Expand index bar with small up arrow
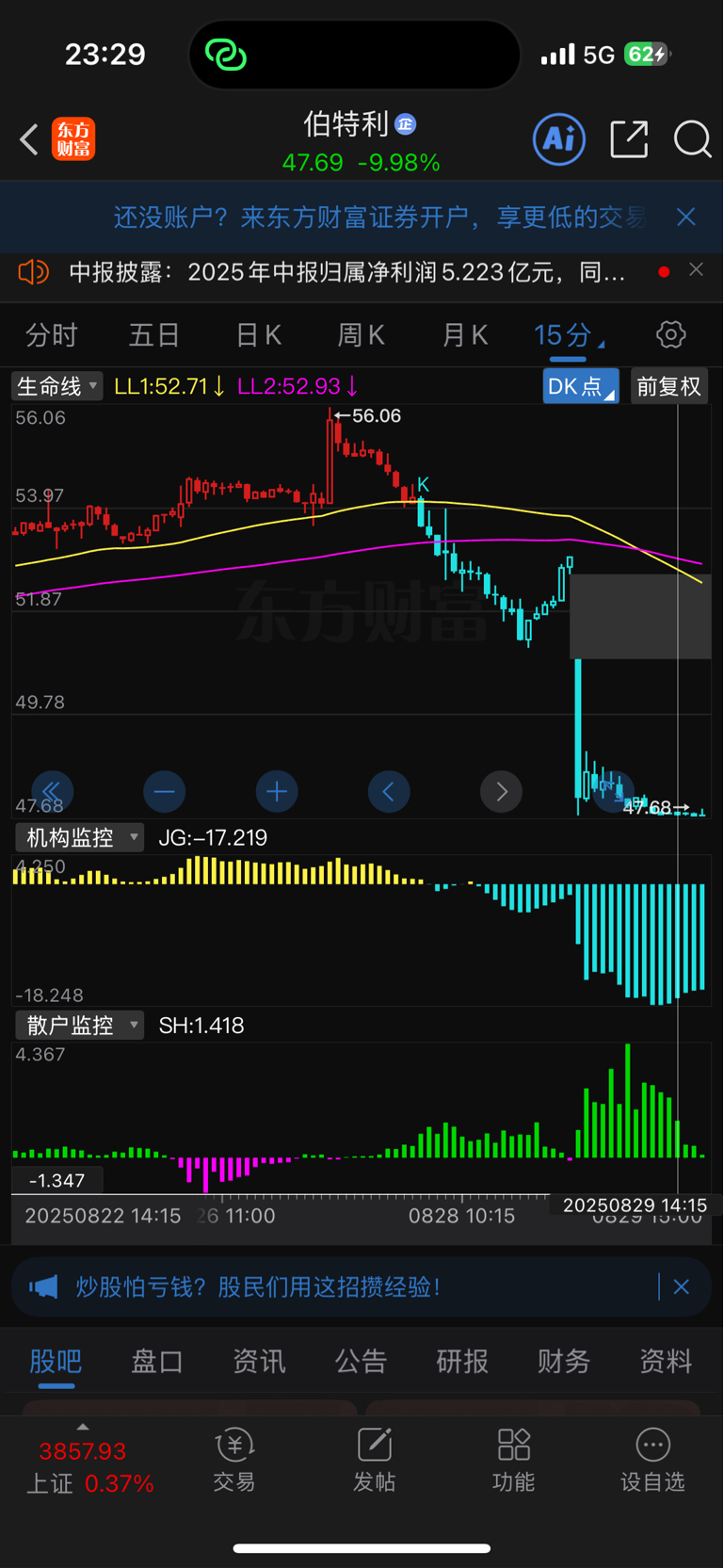Screen dimensions: 724x1568 point(83,1427)
